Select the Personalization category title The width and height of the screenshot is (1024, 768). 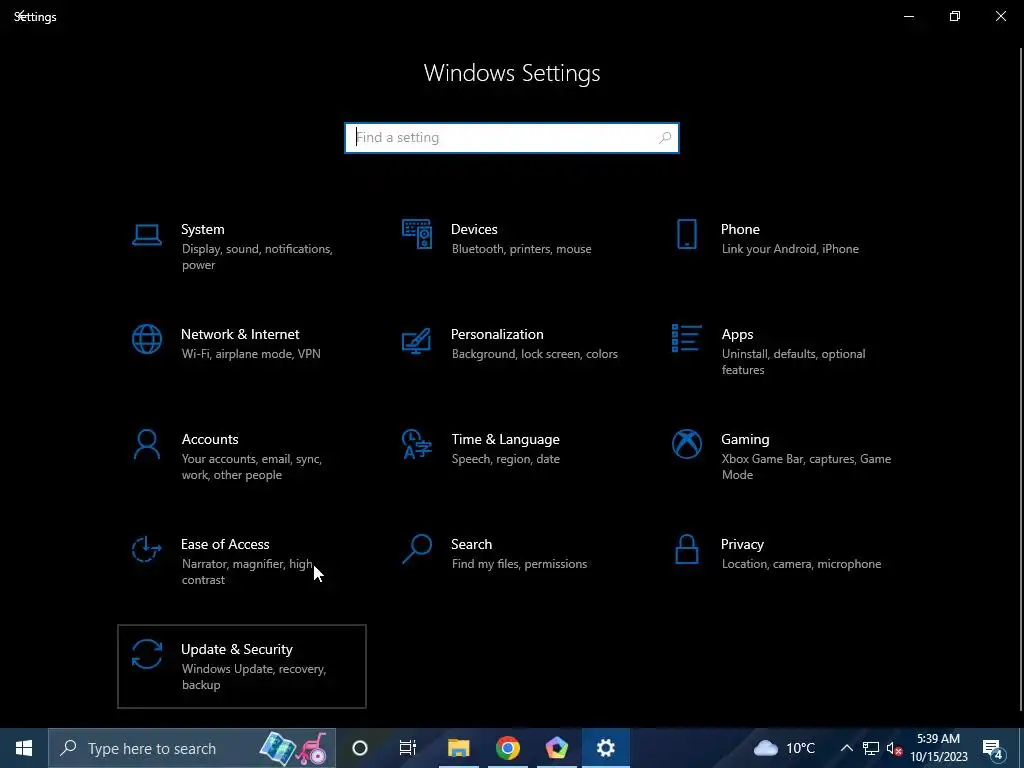[497, 334]
